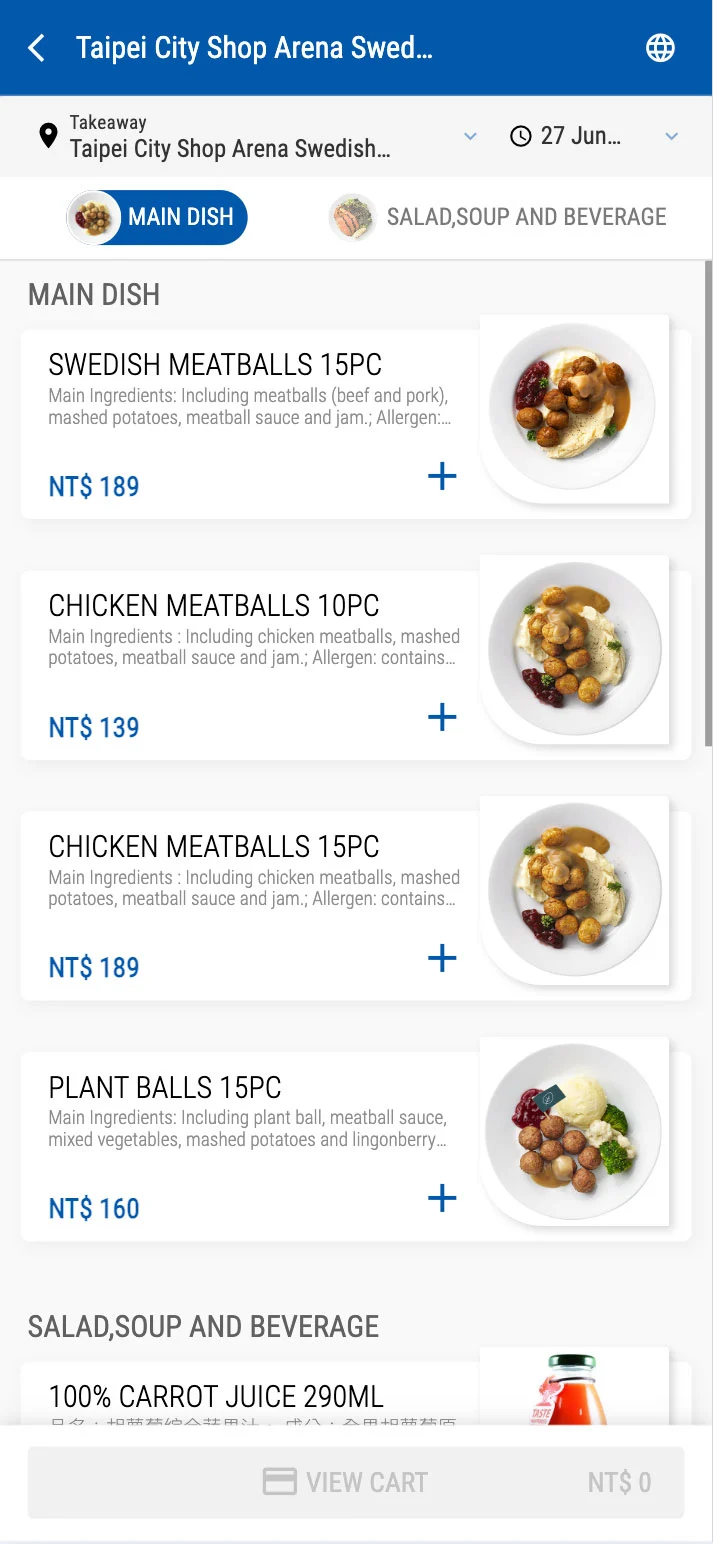Click the NT$ 189 price of Swedish Meatballs
The width and height of the screenshot is (713, 1544).
(94, 487)
